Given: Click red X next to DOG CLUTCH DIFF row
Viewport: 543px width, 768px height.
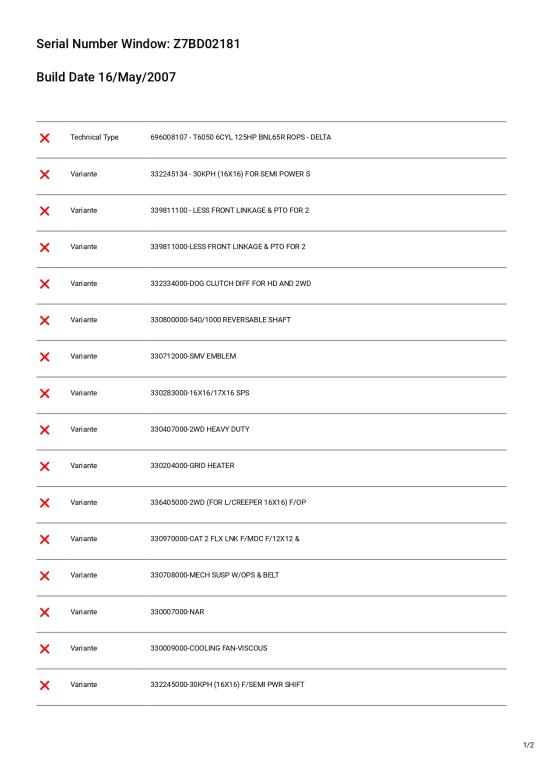Looking at the screenshot, I should 45,284.
